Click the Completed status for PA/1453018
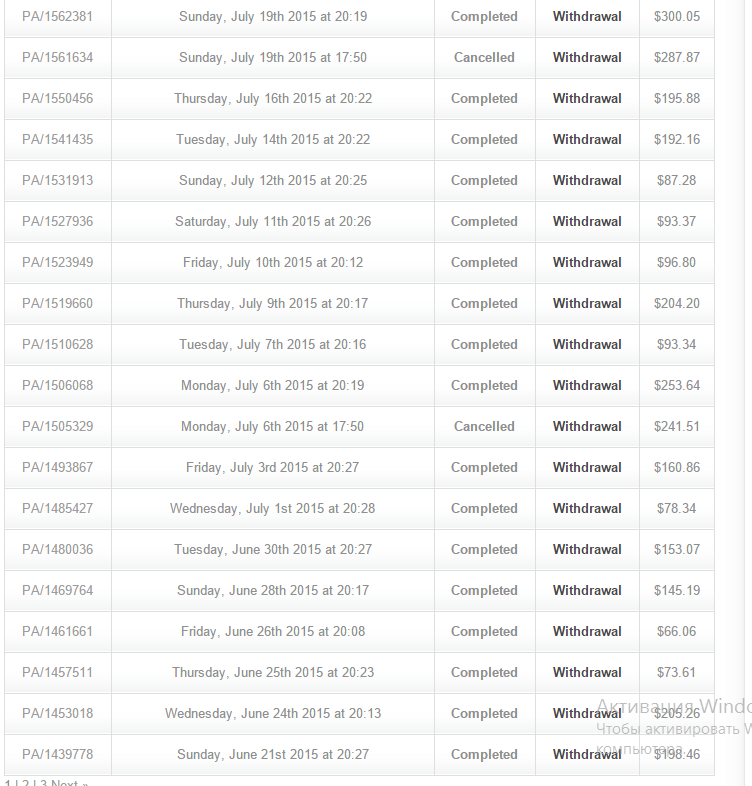Screen dimensions: 752x786 484,713
